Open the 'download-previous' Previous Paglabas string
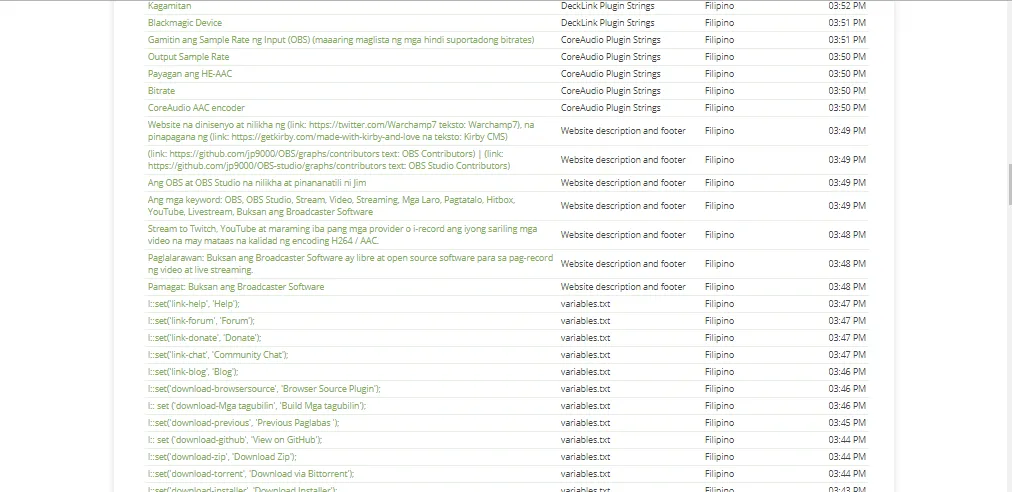 point(243,423)
